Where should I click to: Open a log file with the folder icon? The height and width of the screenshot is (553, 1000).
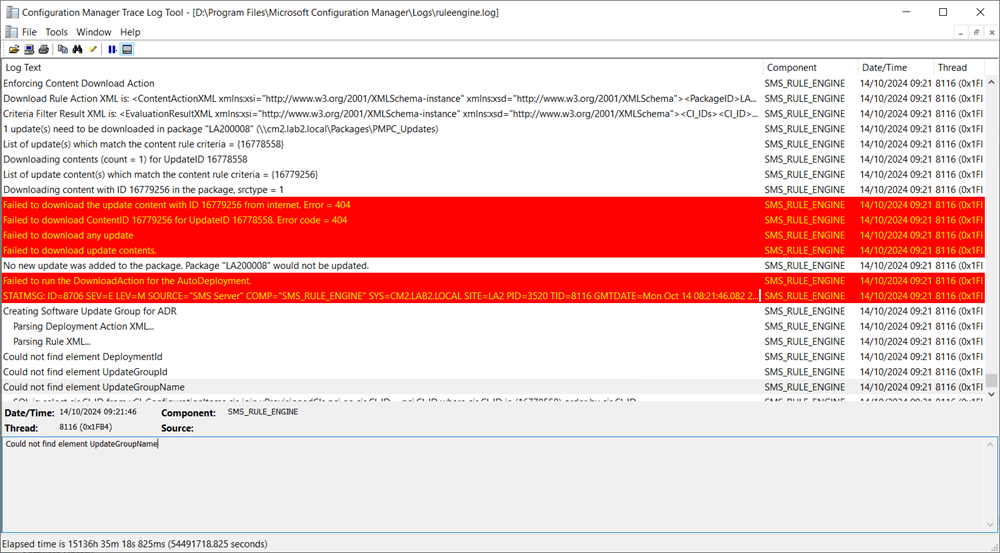13,49
